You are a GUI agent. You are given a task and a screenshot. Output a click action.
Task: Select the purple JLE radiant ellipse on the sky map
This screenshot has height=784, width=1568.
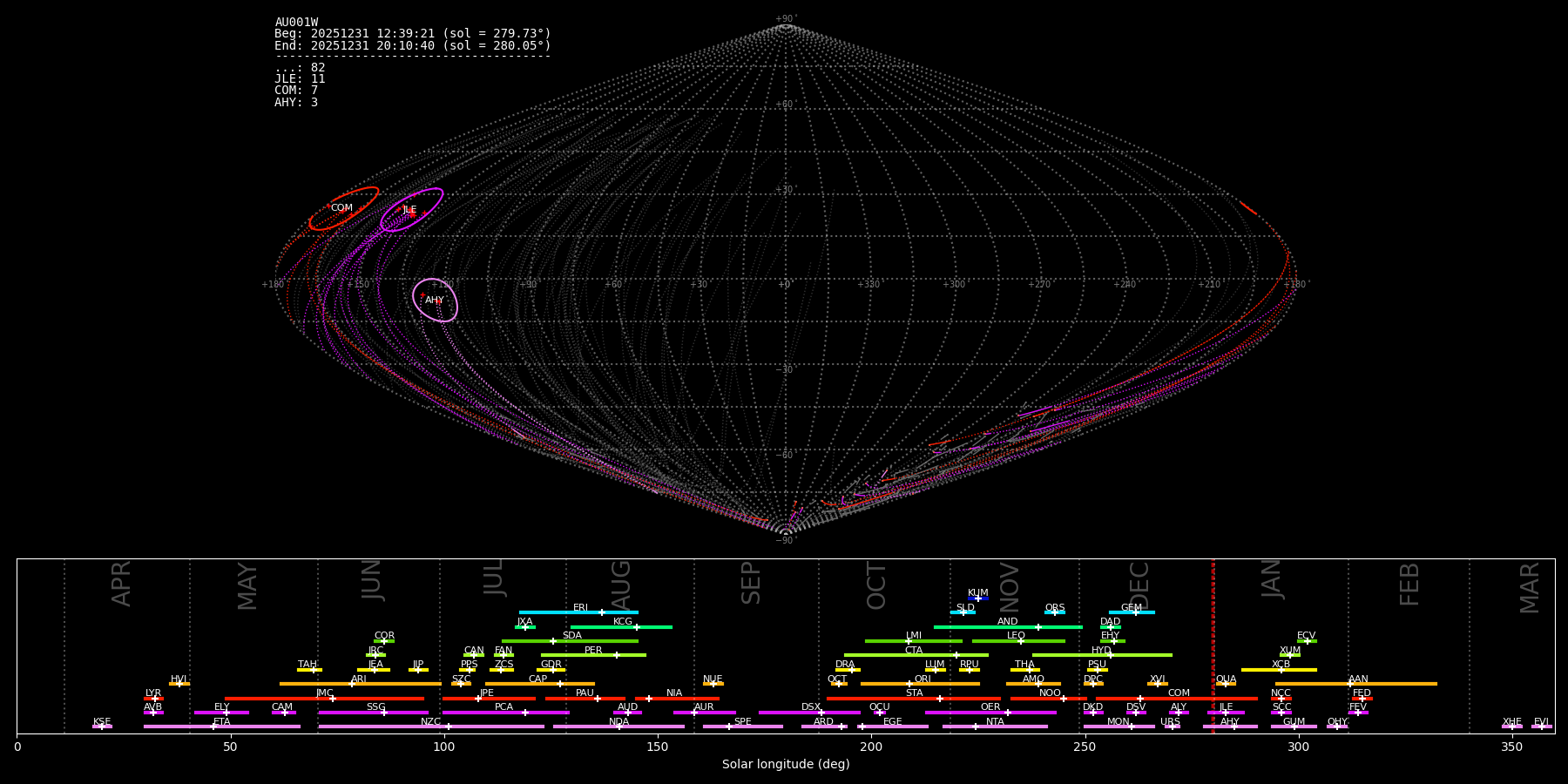coord(411,210)
